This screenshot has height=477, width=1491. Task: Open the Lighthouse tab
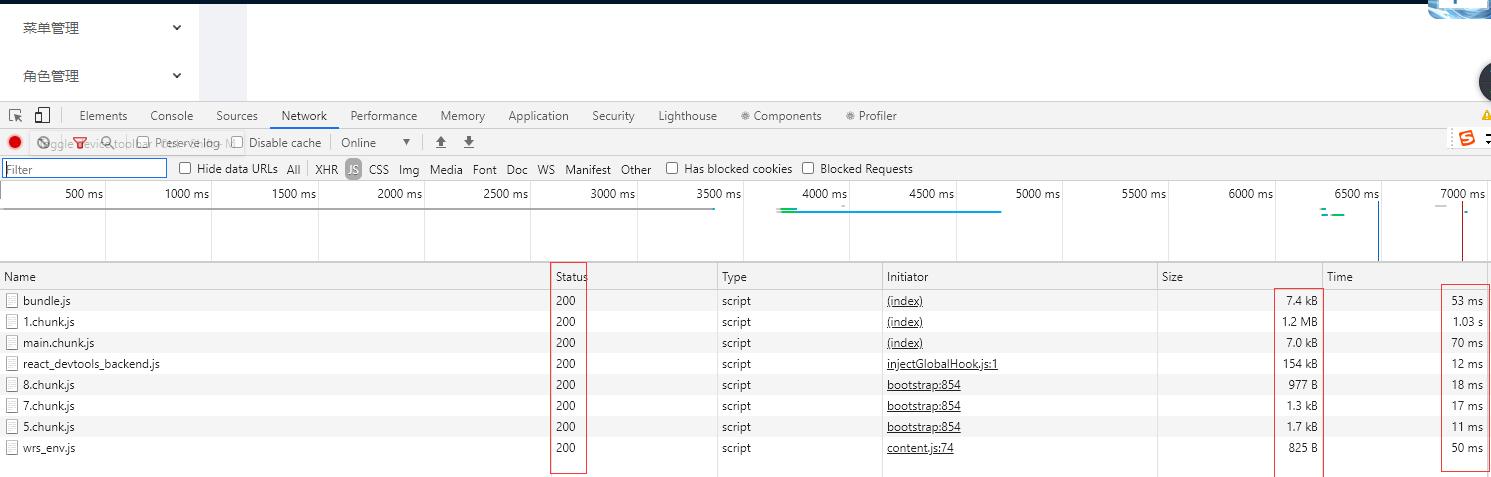coord(687,116)
